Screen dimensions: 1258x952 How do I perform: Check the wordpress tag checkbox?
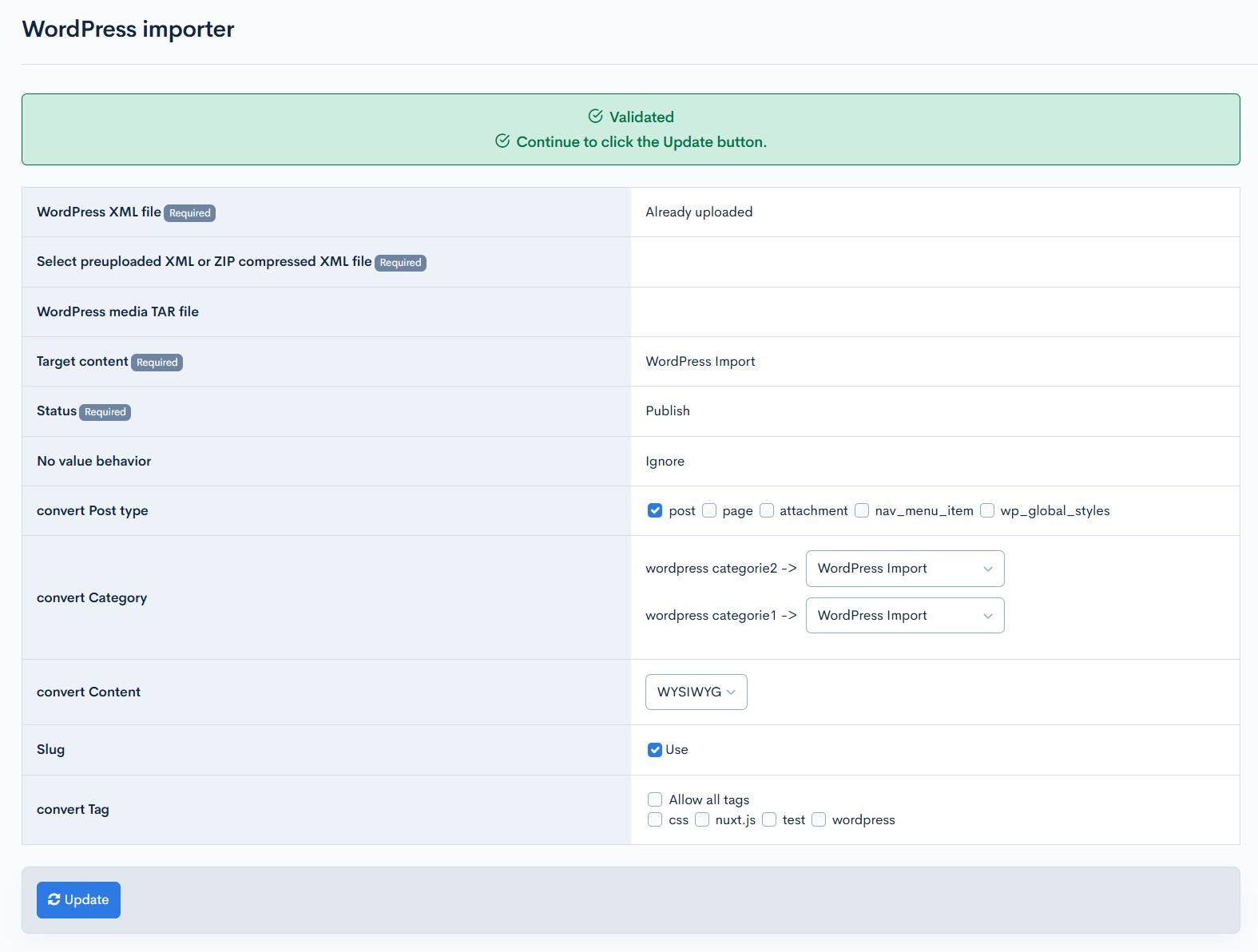(x=819, y=819)
